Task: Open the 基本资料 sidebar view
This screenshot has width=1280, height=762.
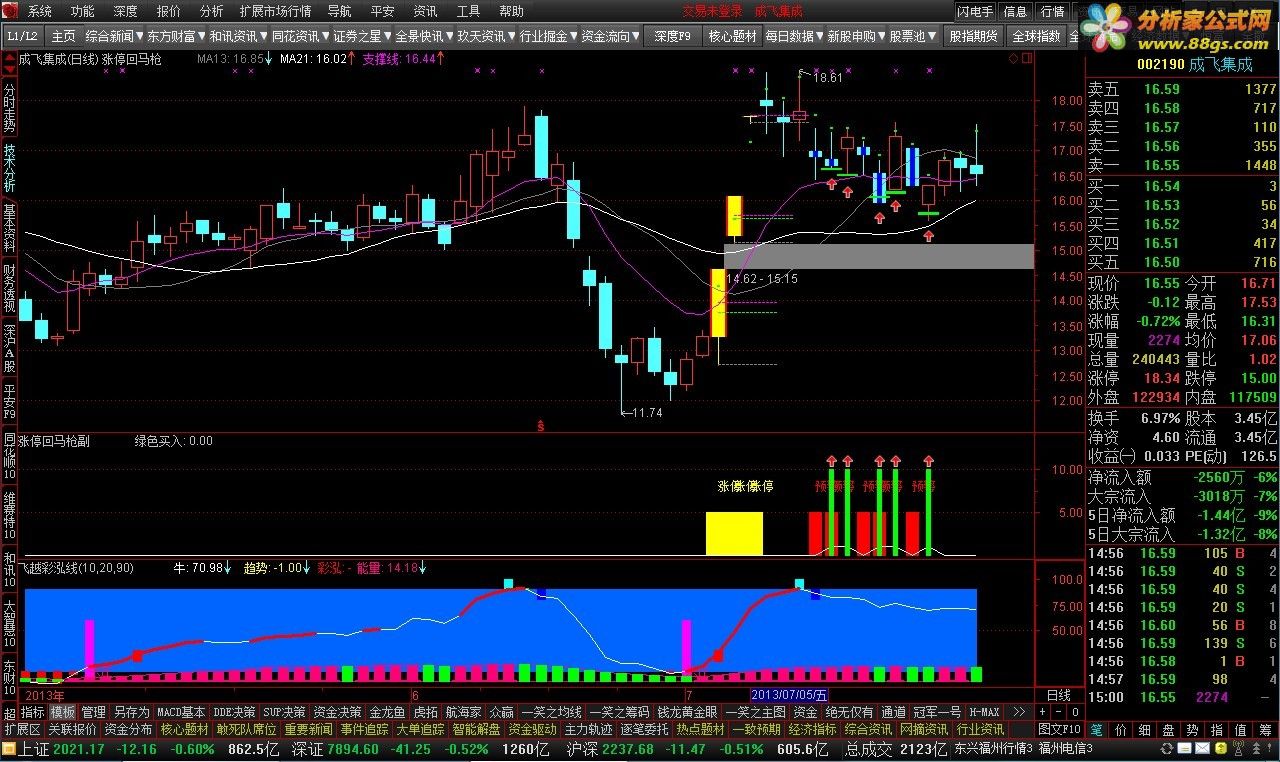Action: (x=9, y=229)
